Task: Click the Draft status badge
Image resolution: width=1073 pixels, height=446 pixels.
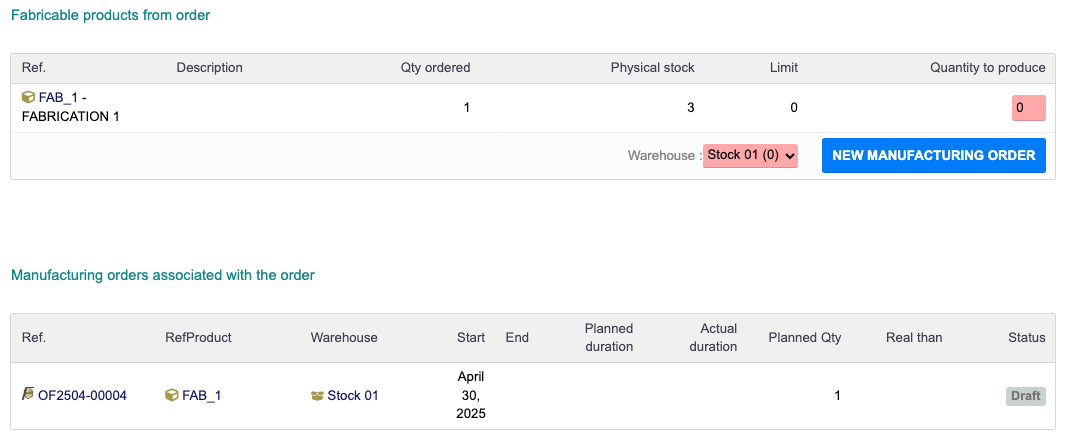Action: pyautogui.click(x=1025, y=396)
